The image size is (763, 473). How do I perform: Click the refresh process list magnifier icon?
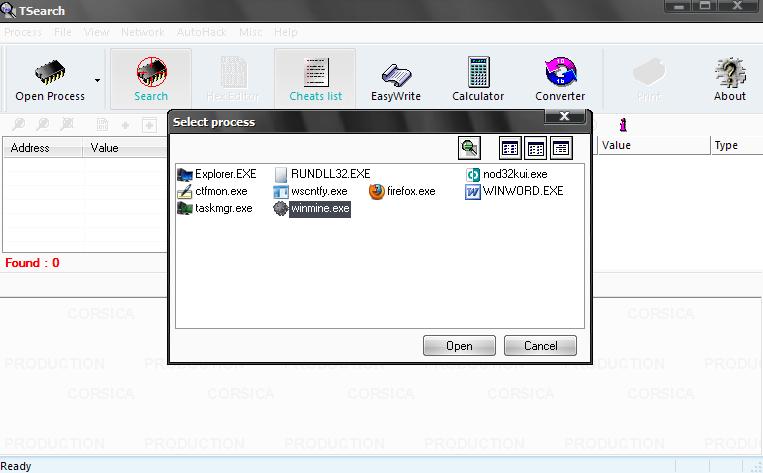pos(469,147)
